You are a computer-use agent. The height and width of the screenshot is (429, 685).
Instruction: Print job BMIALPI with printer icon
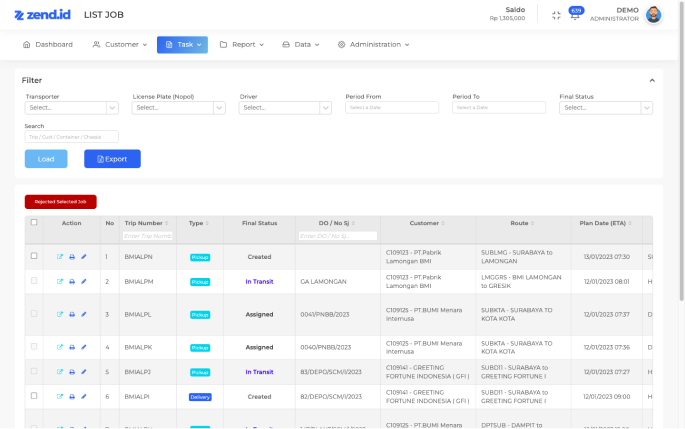tap(72, 397)
